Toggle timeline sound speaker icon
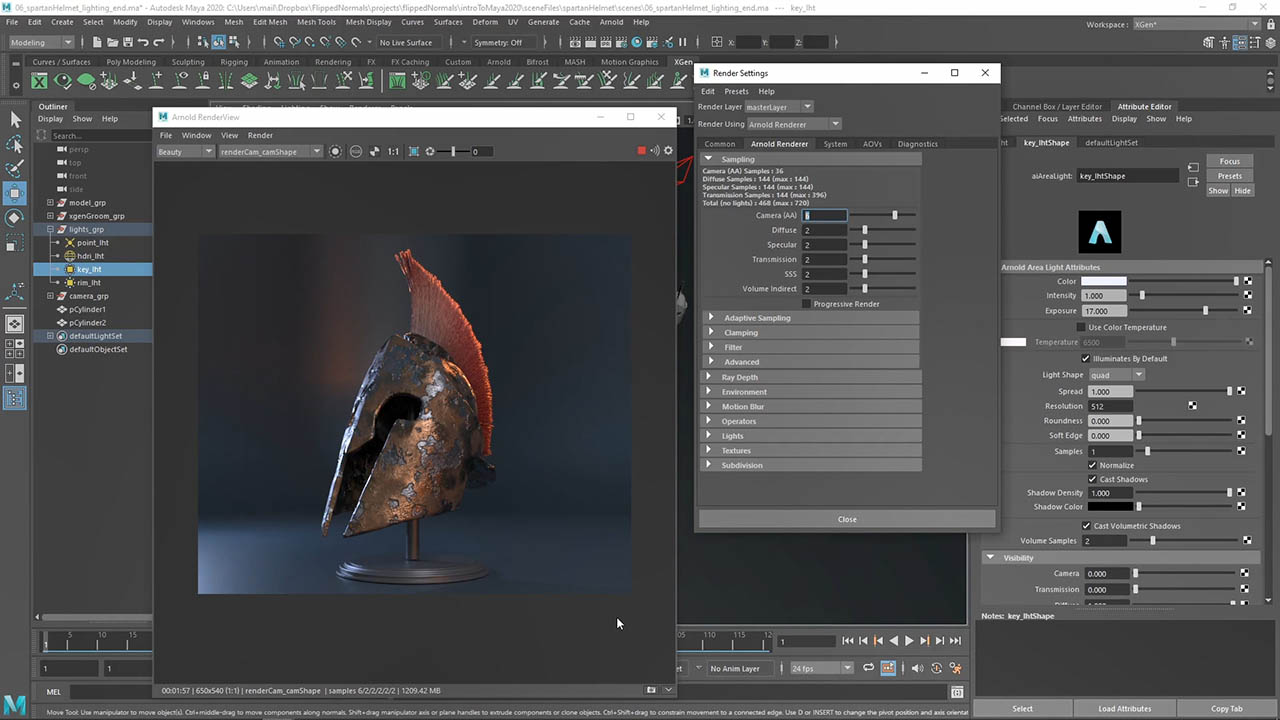 919,668
